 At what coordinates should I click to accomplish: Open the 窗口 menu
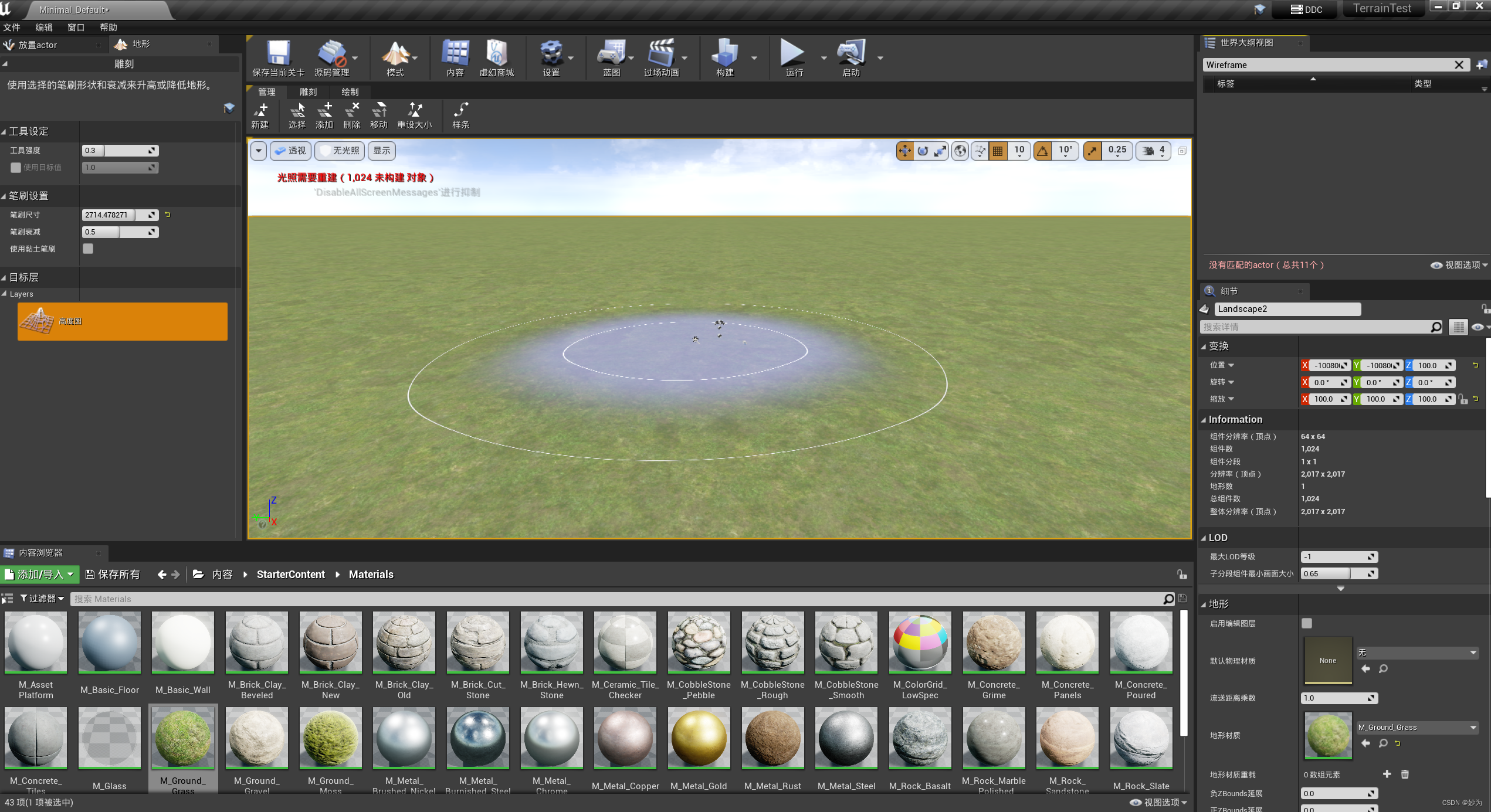click(x=76, y=28)
